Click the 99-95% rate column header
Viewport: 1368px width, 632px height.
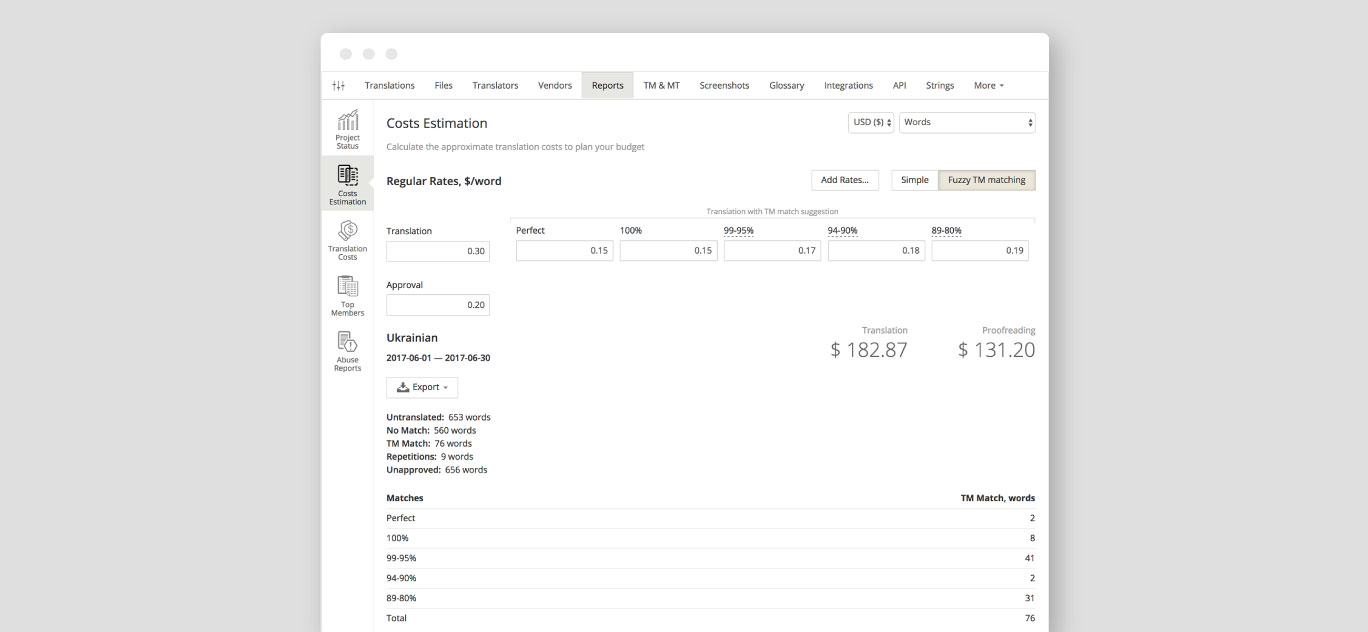pos(738,230)
